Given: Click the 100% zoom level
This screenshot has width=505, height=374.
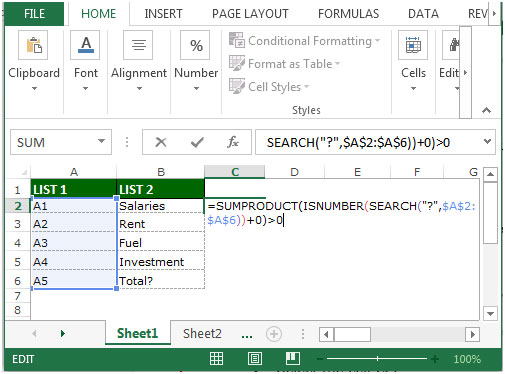Looking at the screenshot, I should [467, 359].
